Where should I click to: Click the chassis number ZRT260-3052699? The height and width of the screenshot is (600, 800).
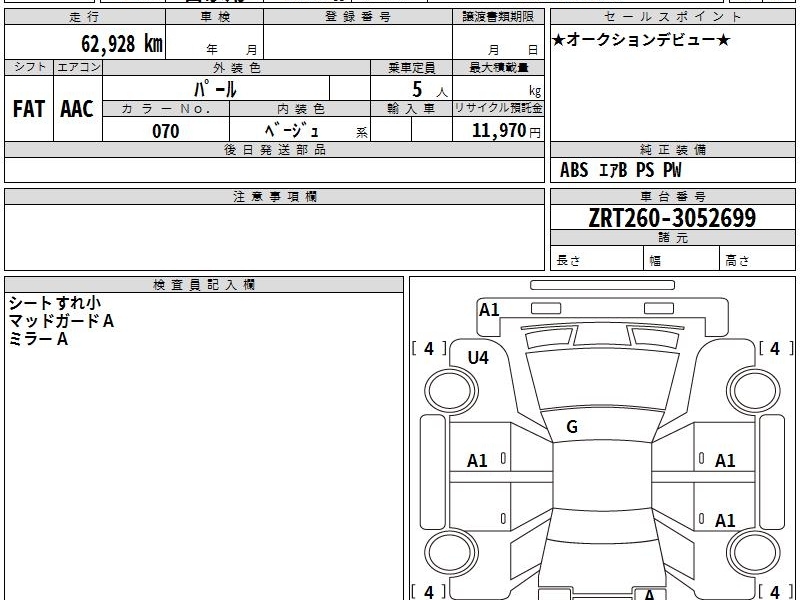(x=672, y=218)
